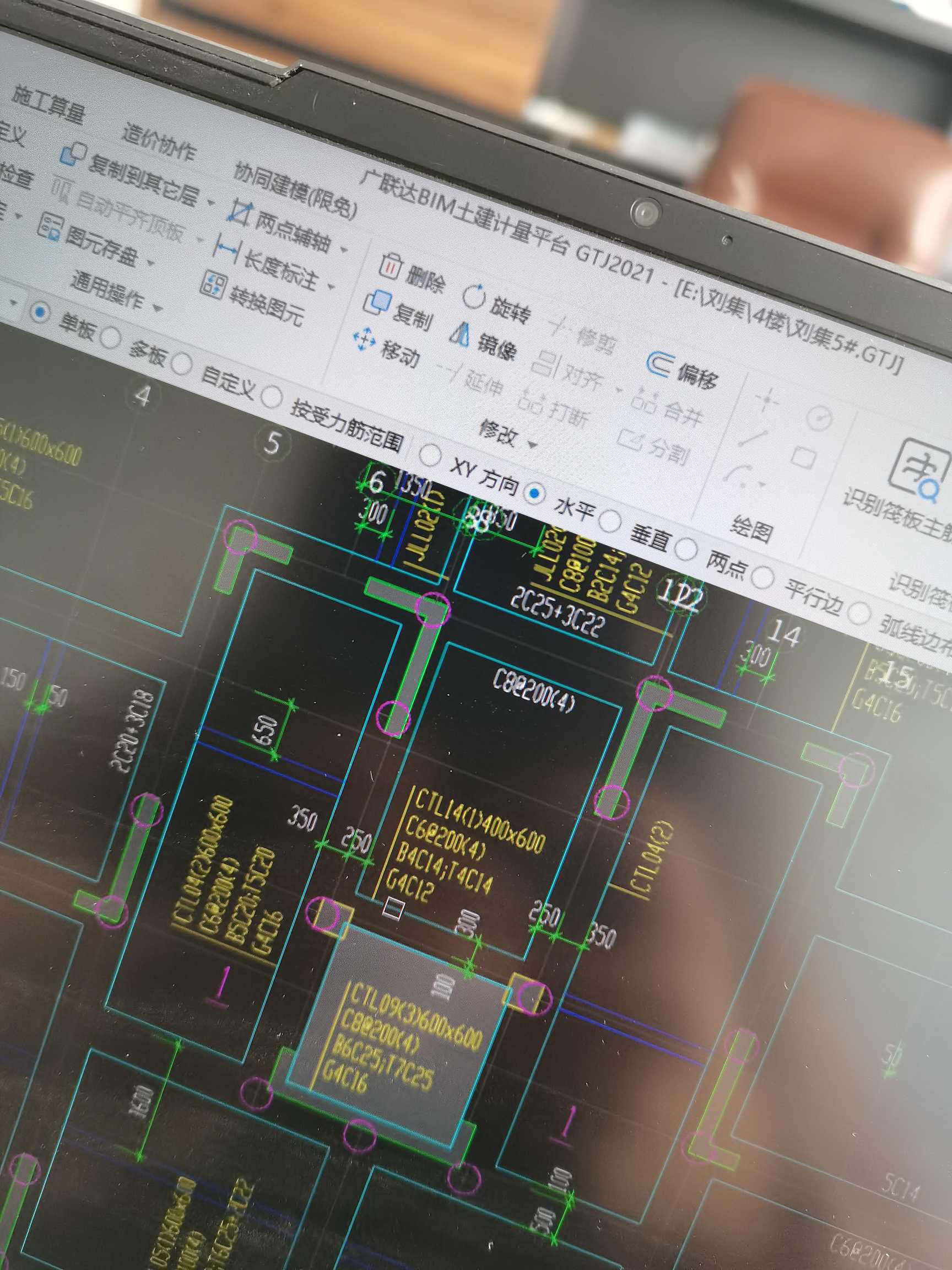This screenshot has height=1270, width=952.
Task: Expand the 长度标注 dropdown arrow
Action: tap(331, 287)
